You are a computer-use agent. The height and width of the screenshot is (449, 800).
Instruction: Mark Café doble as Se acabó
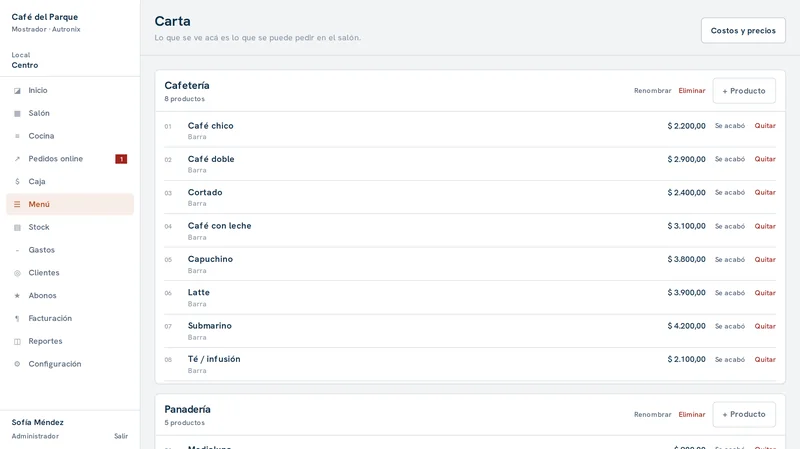730,159
